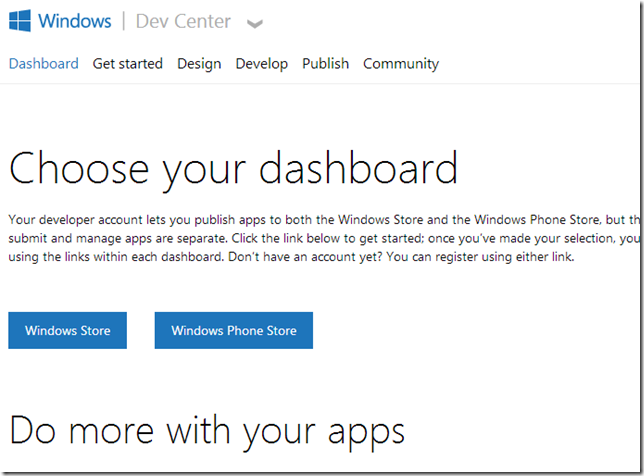
Task: Click the text line starting 'using the links within'
Action: click(291, 257)
